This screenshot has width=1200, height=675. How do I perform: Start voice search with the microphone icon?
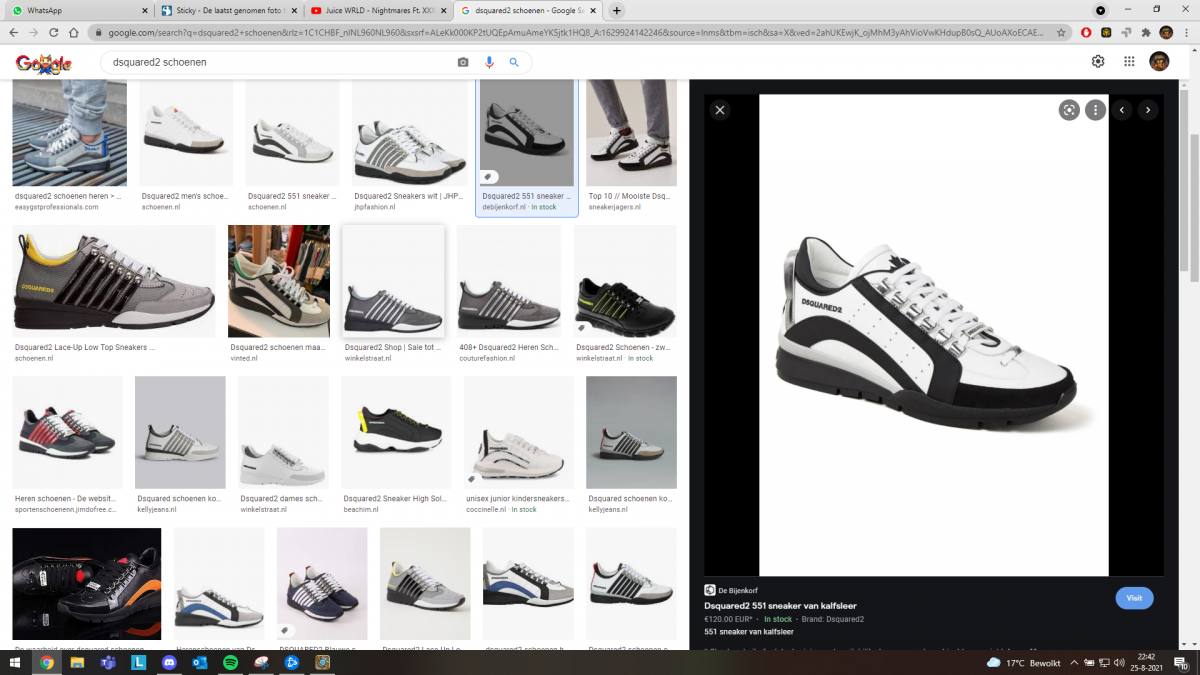click(489, 62)
